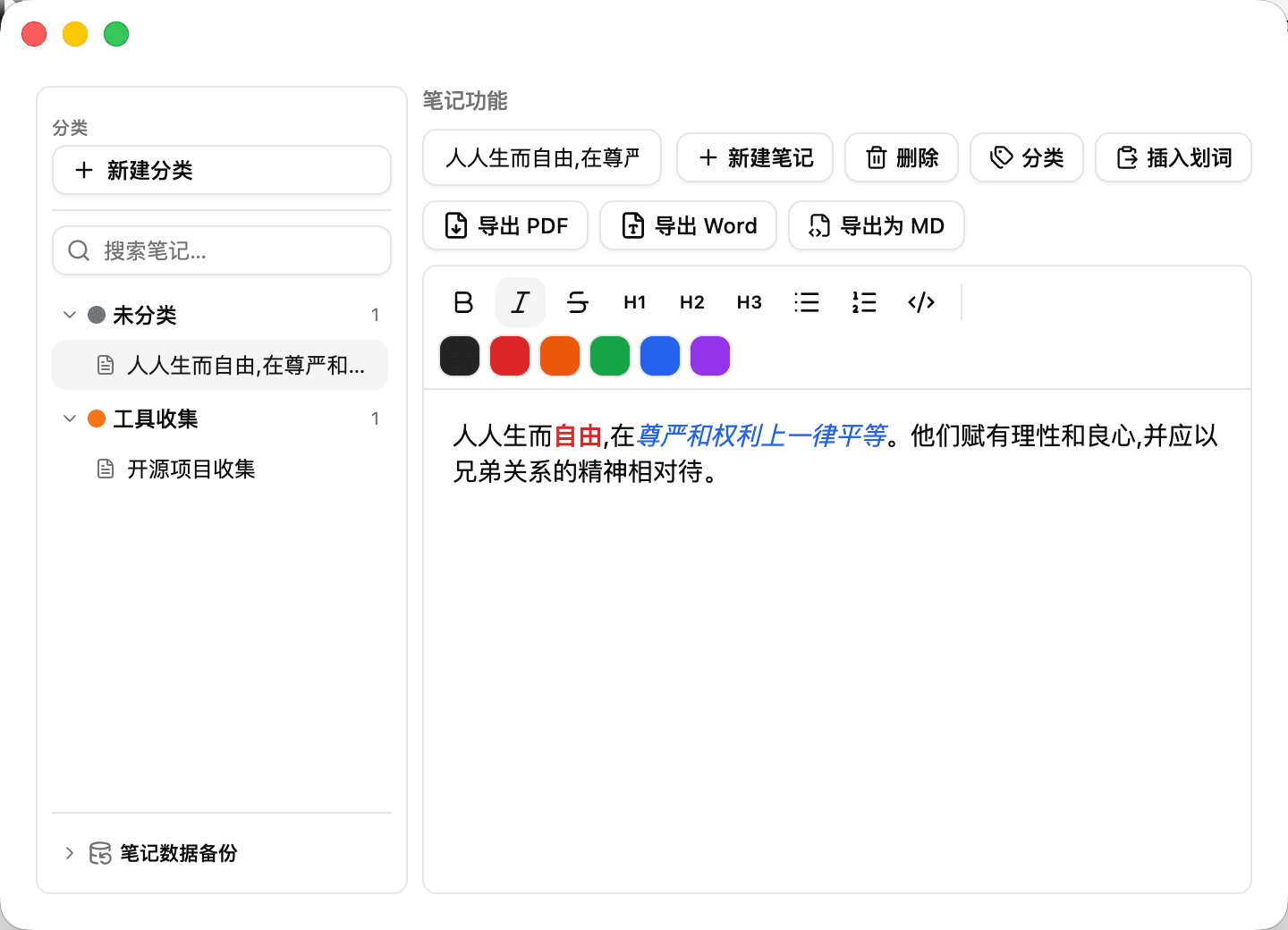Create a note with 新建笔记

coord(755,157)
